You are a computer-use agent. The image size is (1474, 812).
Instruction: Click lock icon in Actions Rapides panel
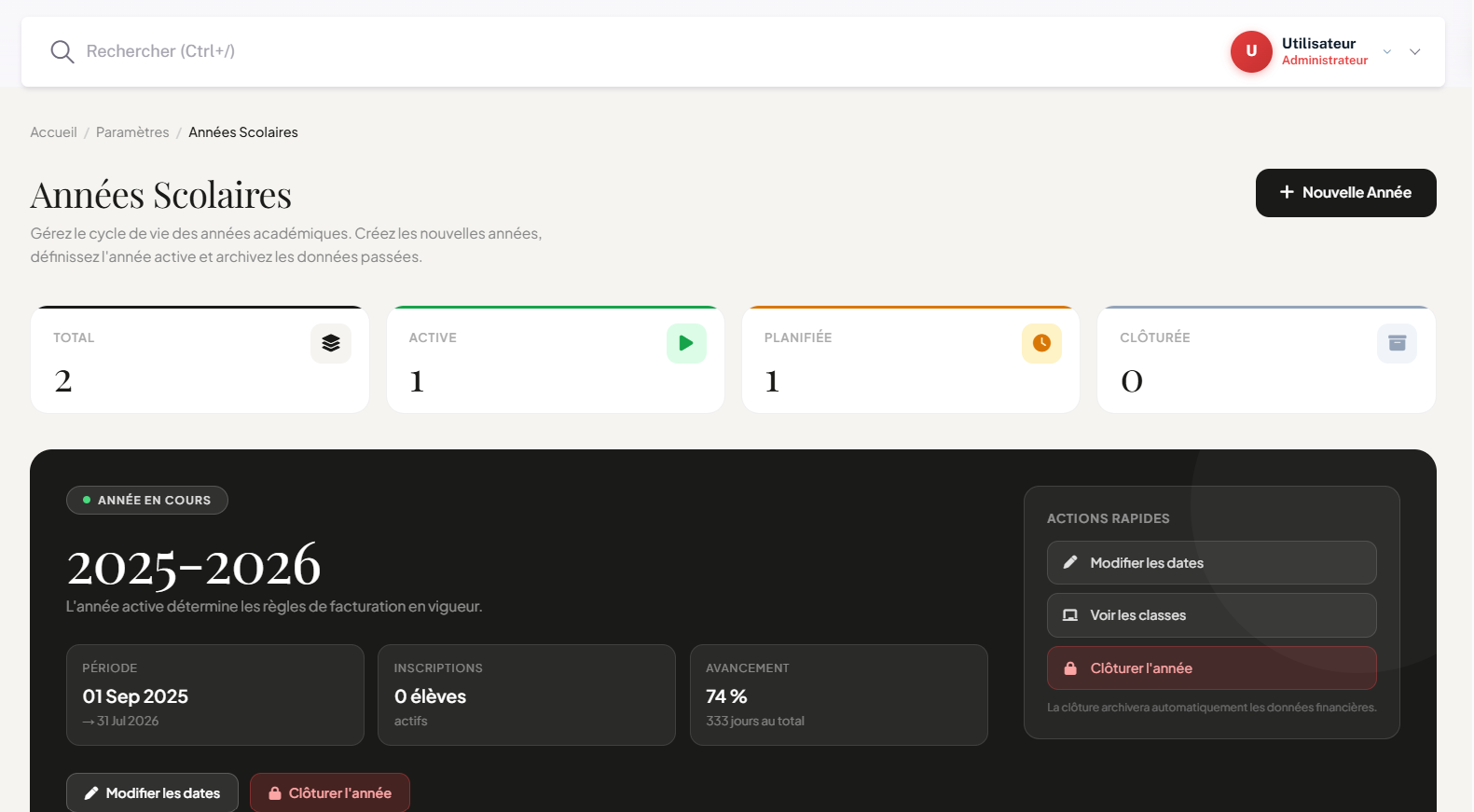[1070, 667]
